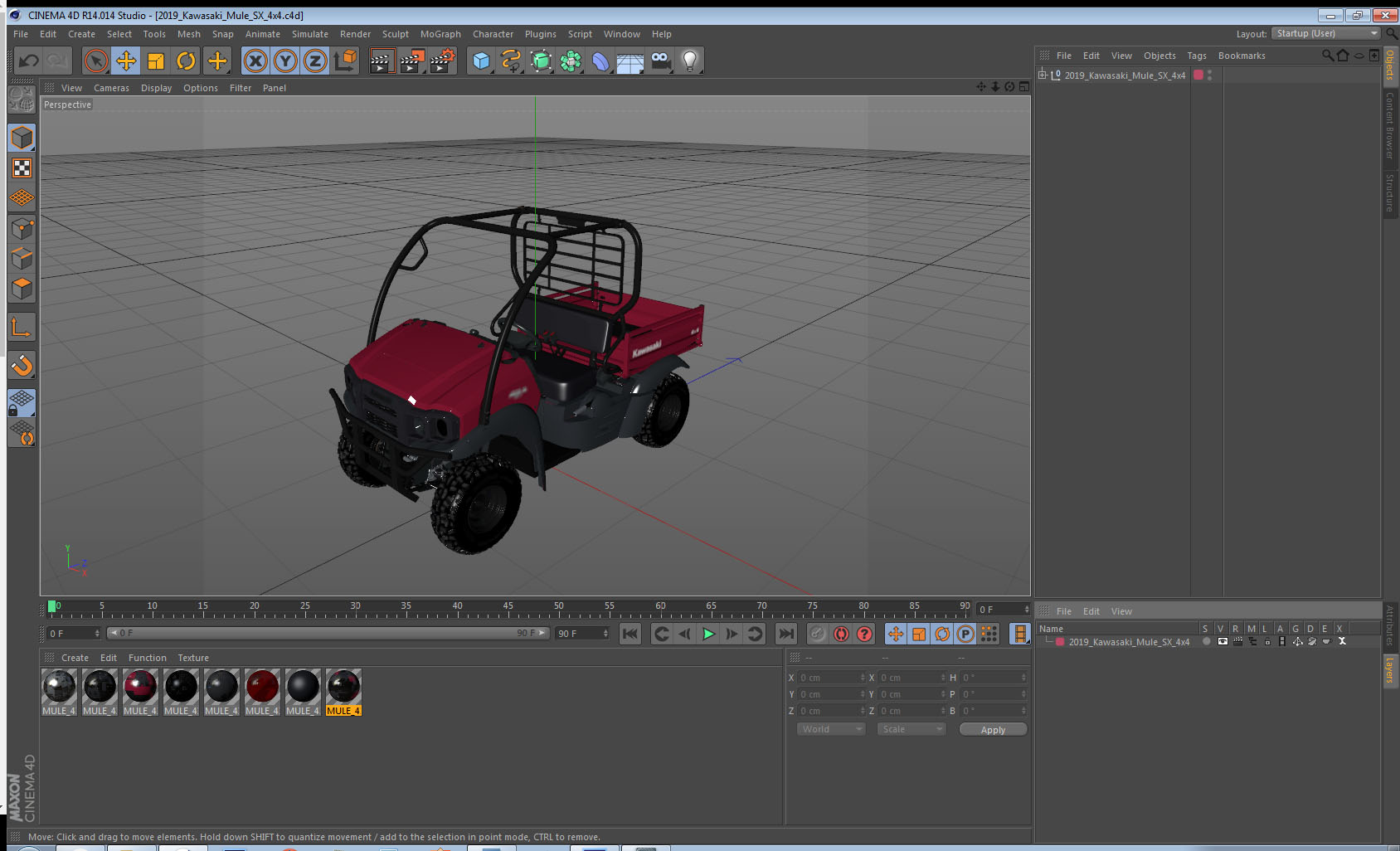Image resolution: width=1400 pixels, height=851 pixels.
Task: Open Material Manager Function menu
Action: pos(148,658)
